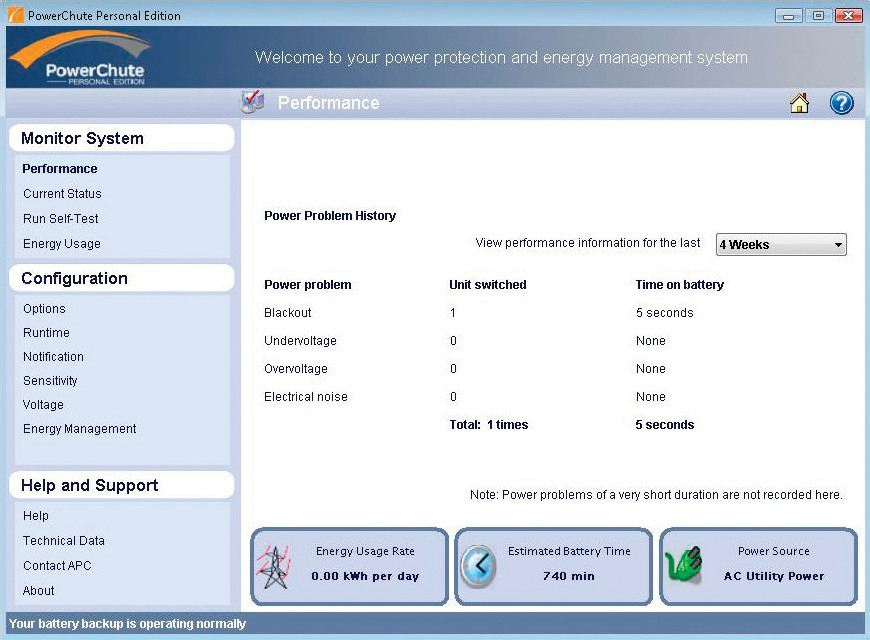The height and width of the screenshot is (640, 870).
Task: Click the 'Time on battery' column header
Action: point(680,285)
